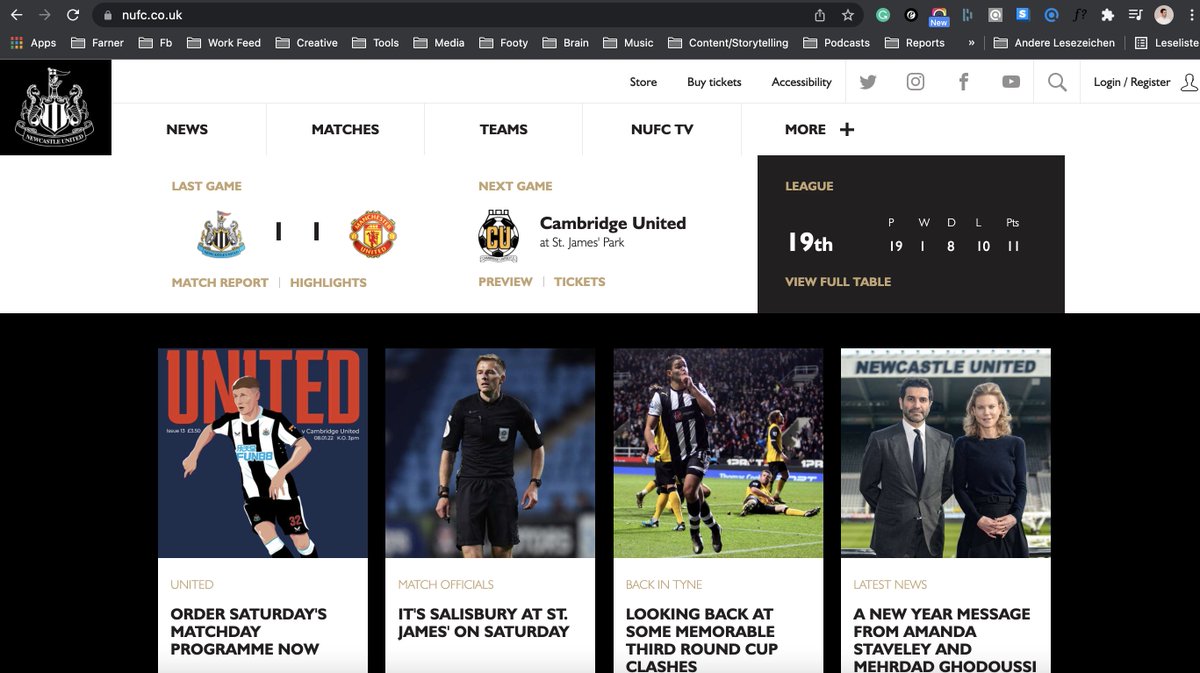Click headline A New Year Message
The image size is (1200, 673).
pyautogui.click(x=945, y=639)
